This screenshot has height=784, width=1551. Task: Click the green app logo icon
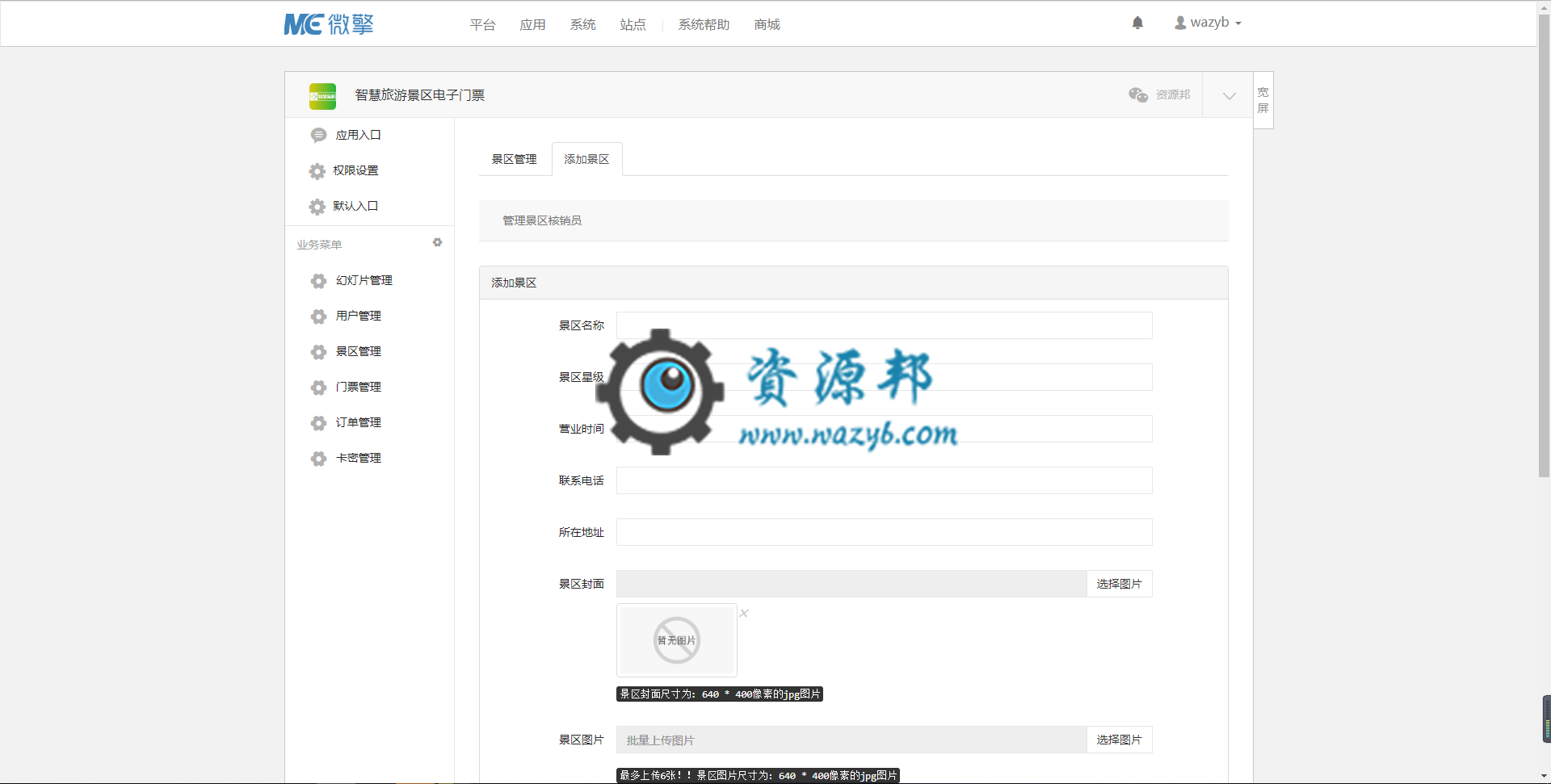(322, 96)
